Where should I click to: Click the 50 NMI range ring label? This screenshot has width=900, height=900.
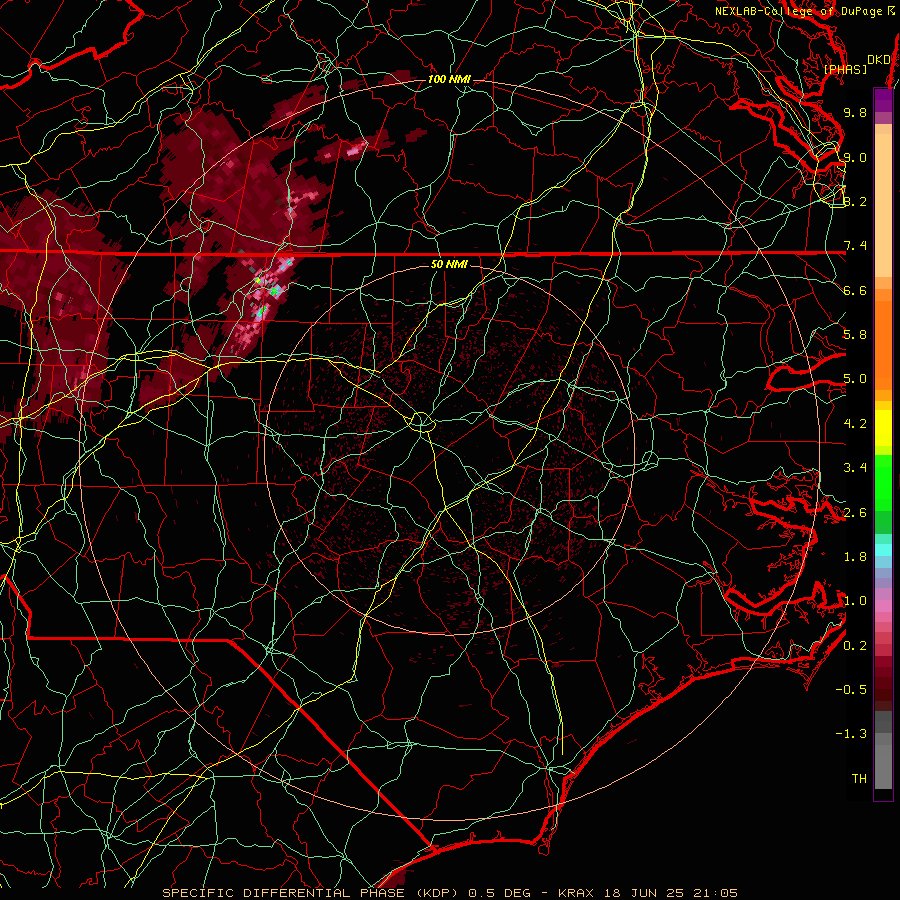(449, 264)
